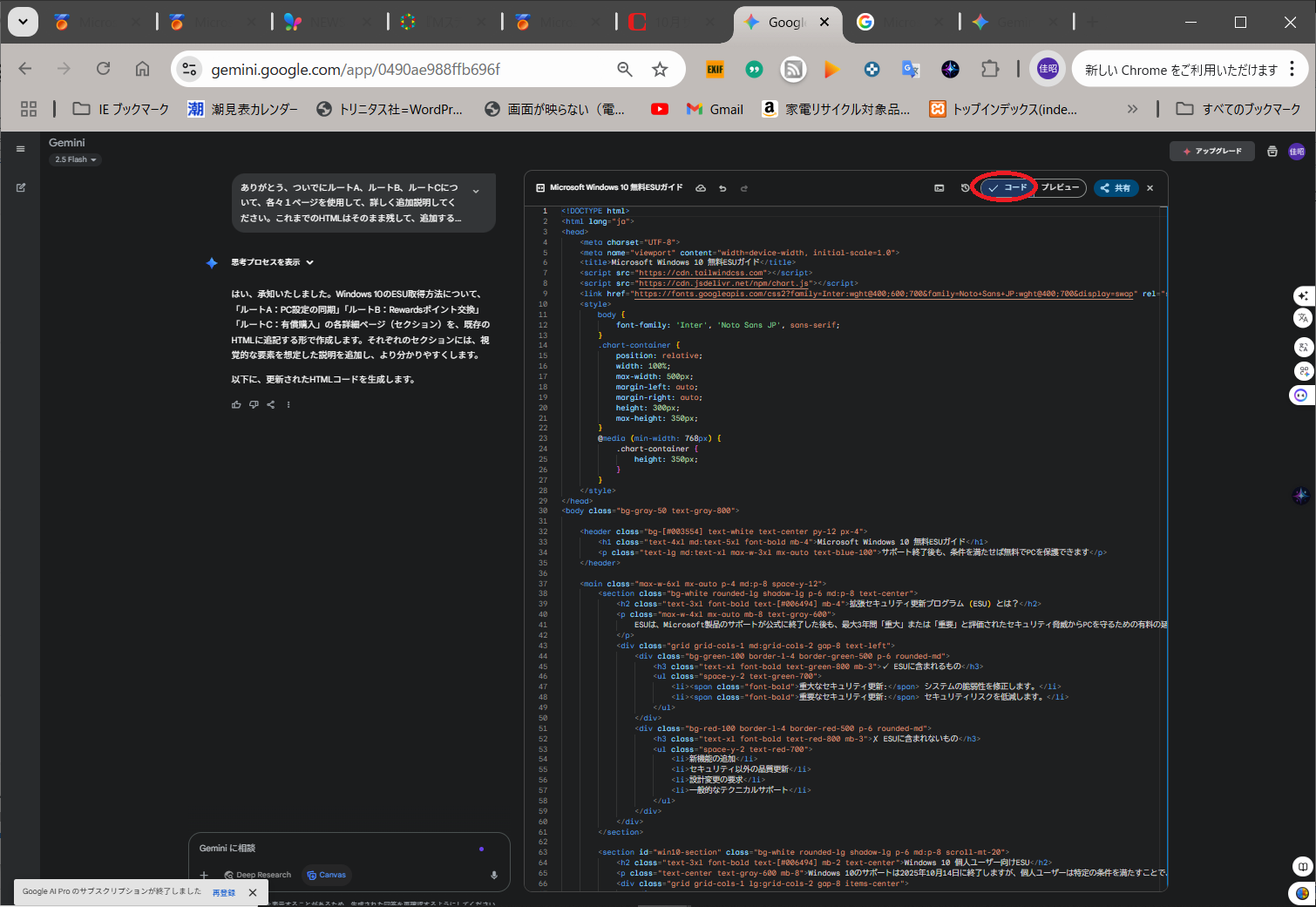Switch canvas to プレビュー view
The width and height of the screenshot is (1316, 907).
pos(1060,187)
